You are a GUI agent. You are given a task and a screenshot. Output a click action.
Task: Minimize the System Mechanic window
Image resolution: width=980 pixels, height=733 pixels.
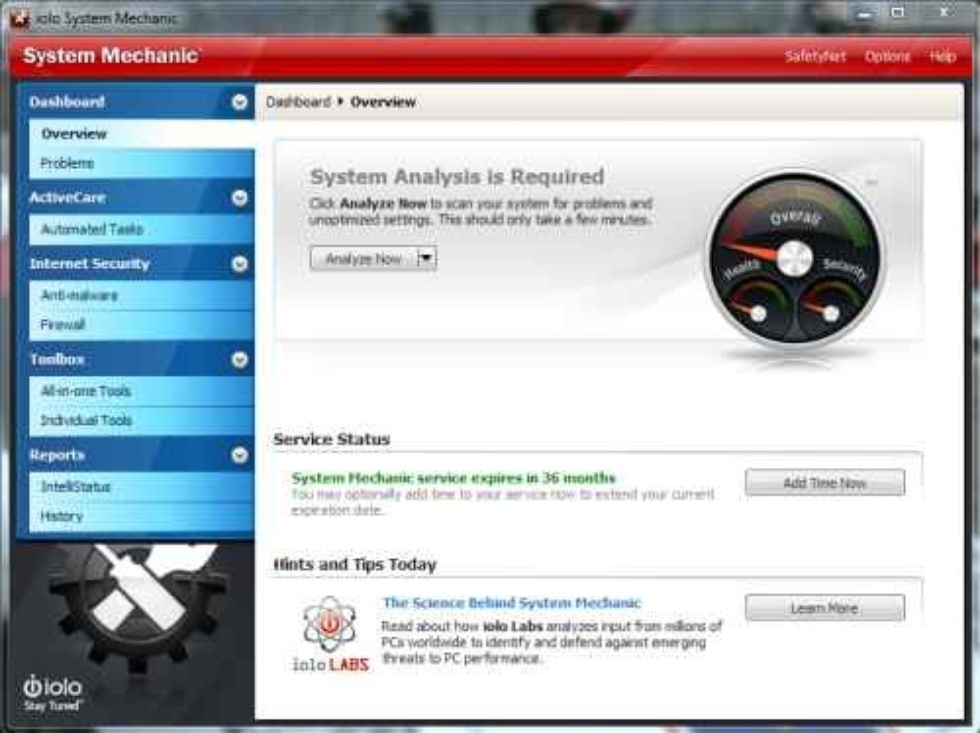coord(864,14)
